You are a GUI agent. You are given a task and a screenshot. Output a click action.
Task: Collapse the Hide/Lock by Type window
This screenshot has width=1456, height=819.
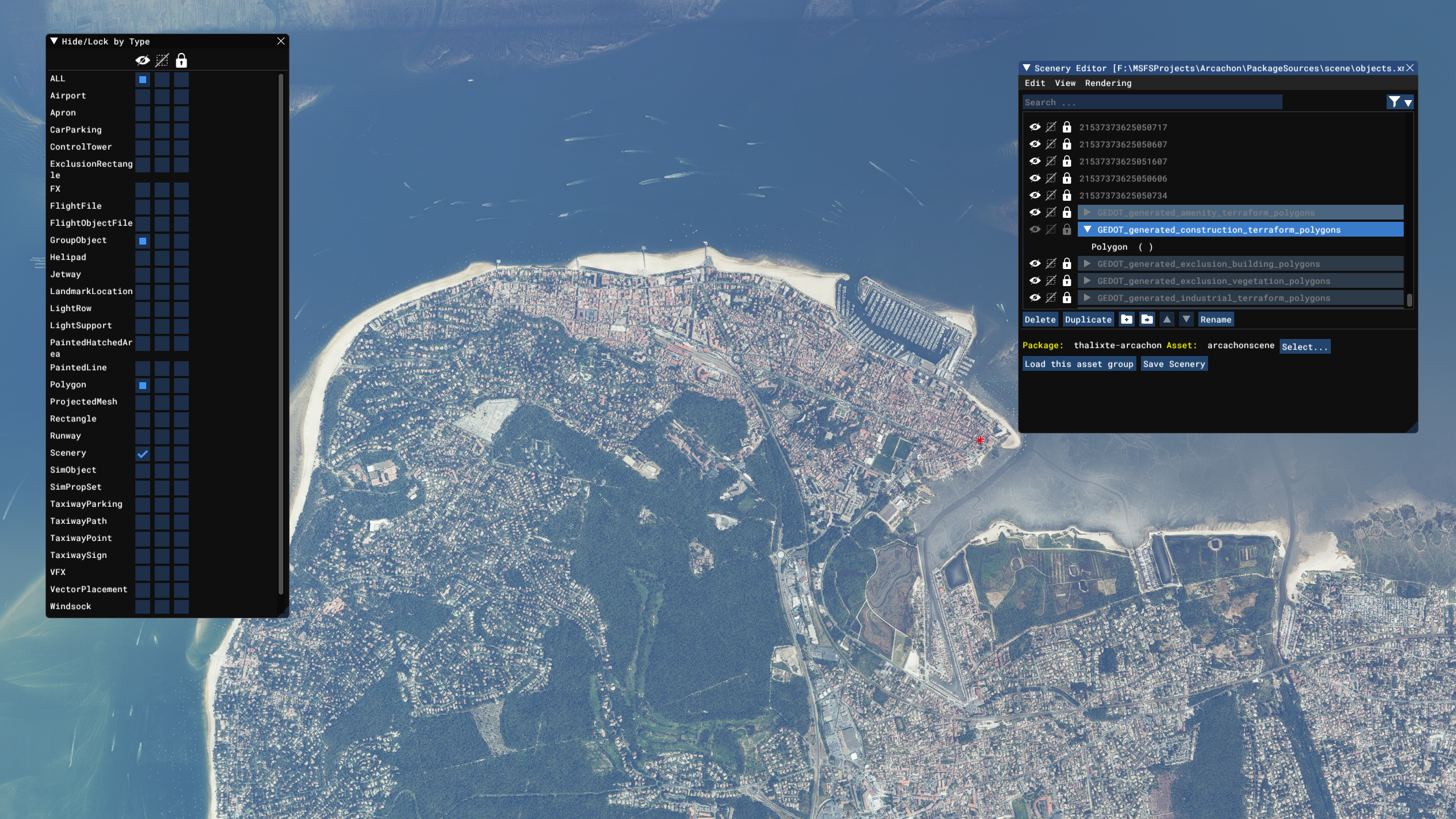(x=54, y=41)
